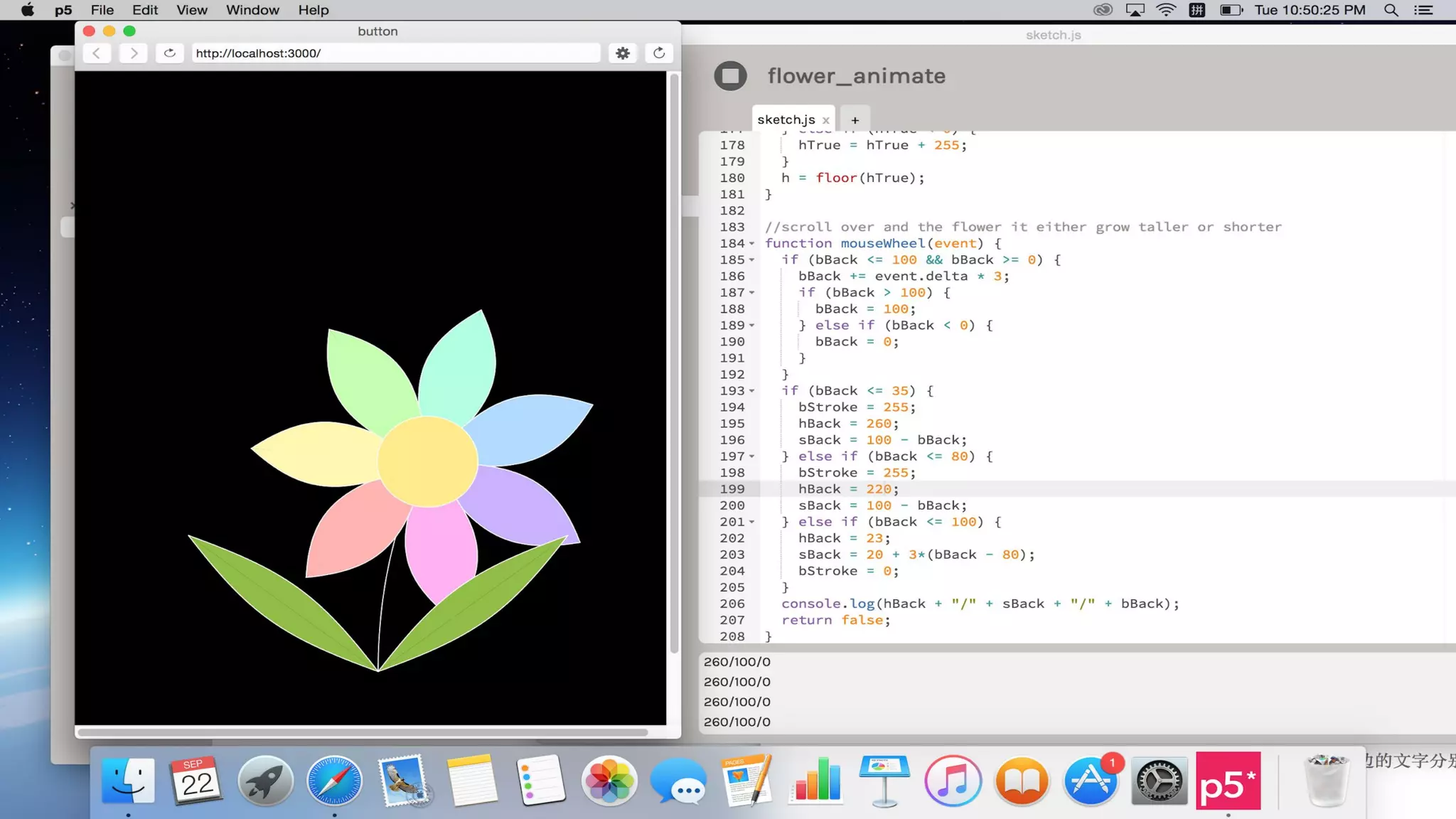Click the preview window vertical scrollbar

673,363
